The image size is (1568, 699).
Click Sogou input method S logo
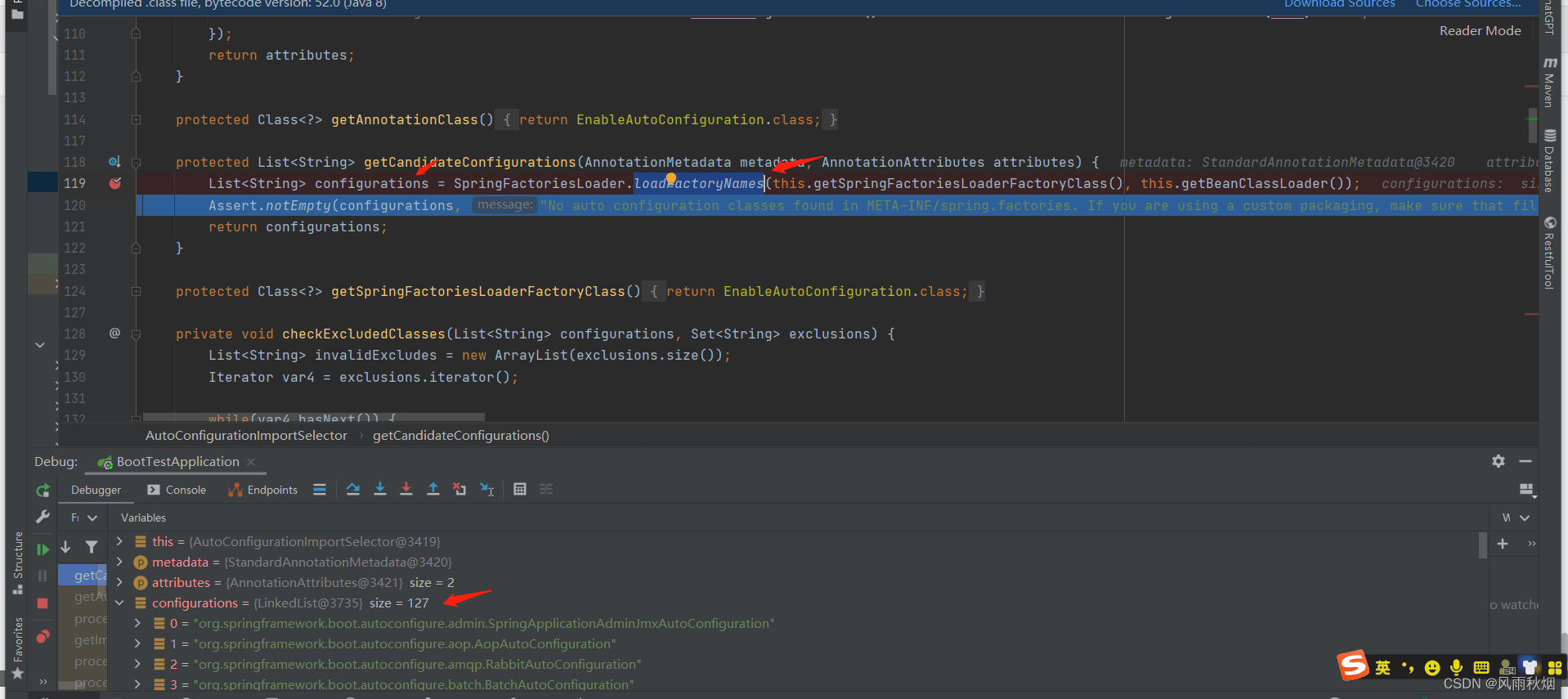click(x=1353, y=665)
